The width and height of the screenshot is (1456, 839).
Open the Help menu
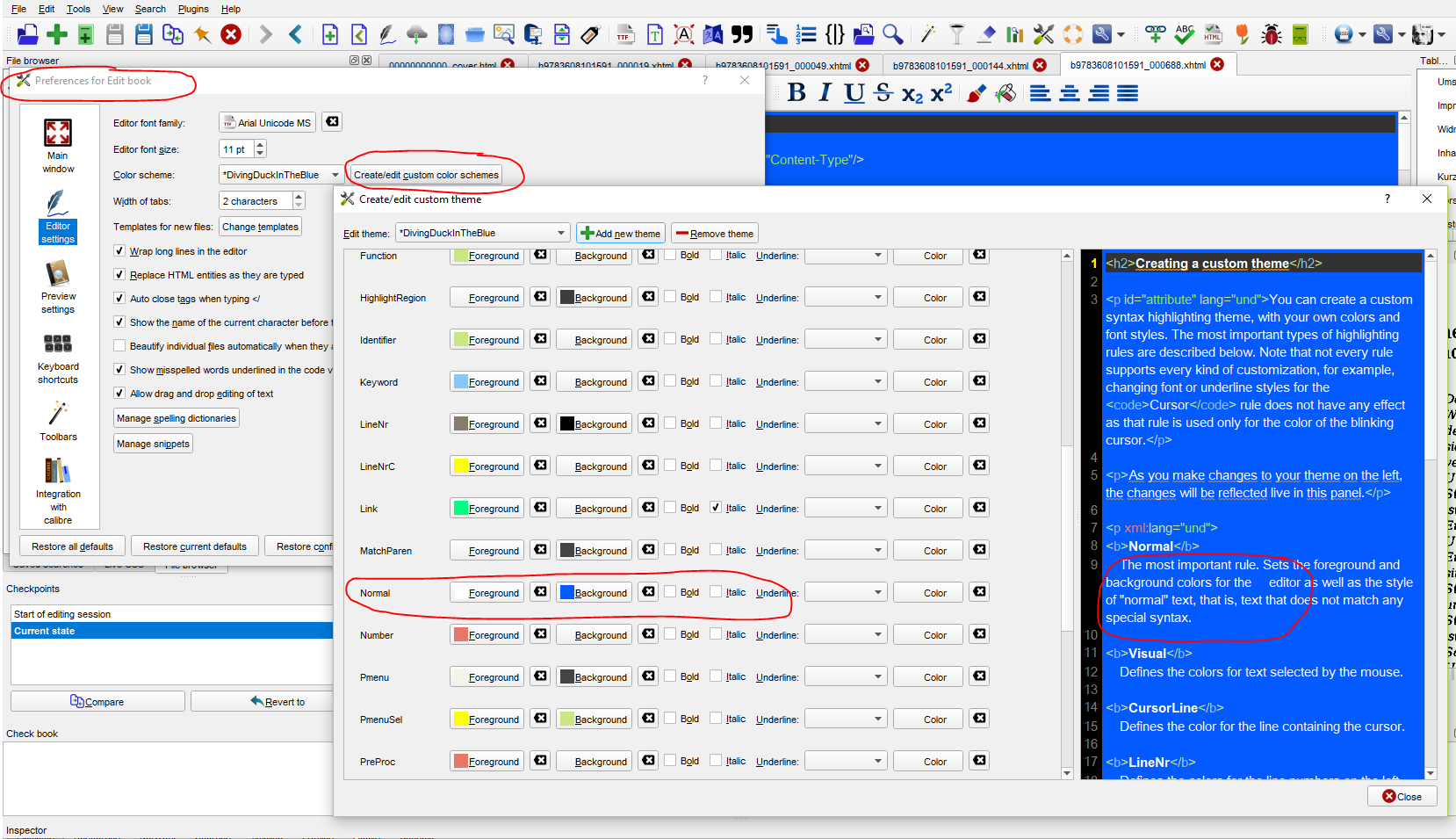tap(231, 9)
